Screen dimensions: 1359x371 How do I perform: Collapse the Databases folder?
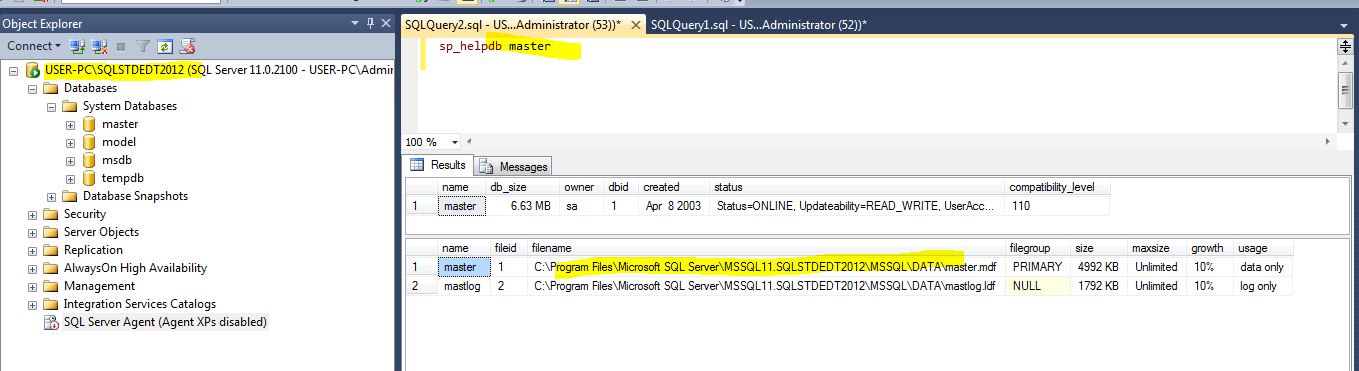(33, 88)
